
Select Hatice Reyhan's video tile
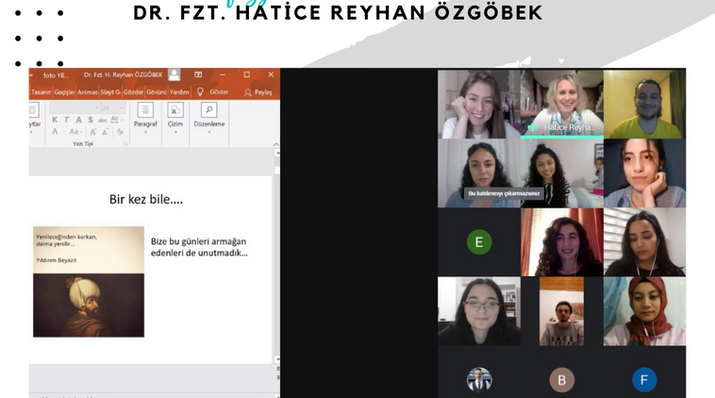pos(562,104)
